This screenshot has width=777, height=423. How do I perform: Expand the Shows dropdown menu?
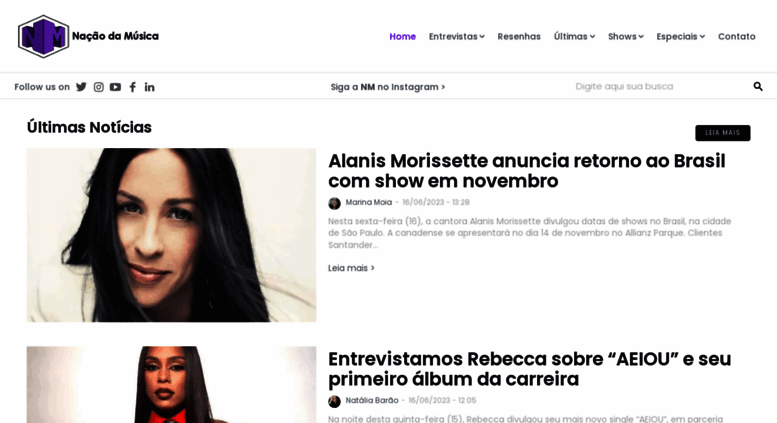(x=625, y=37)
